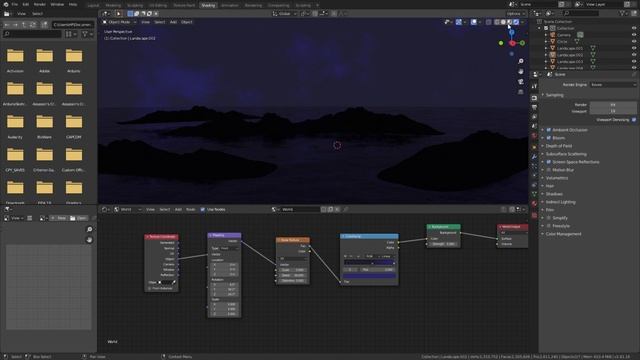Image resolution: width=640 pixels, height=360 pixels.
Task: Click the zoom magnifier icon in viewport
Action: coord(521,61)
